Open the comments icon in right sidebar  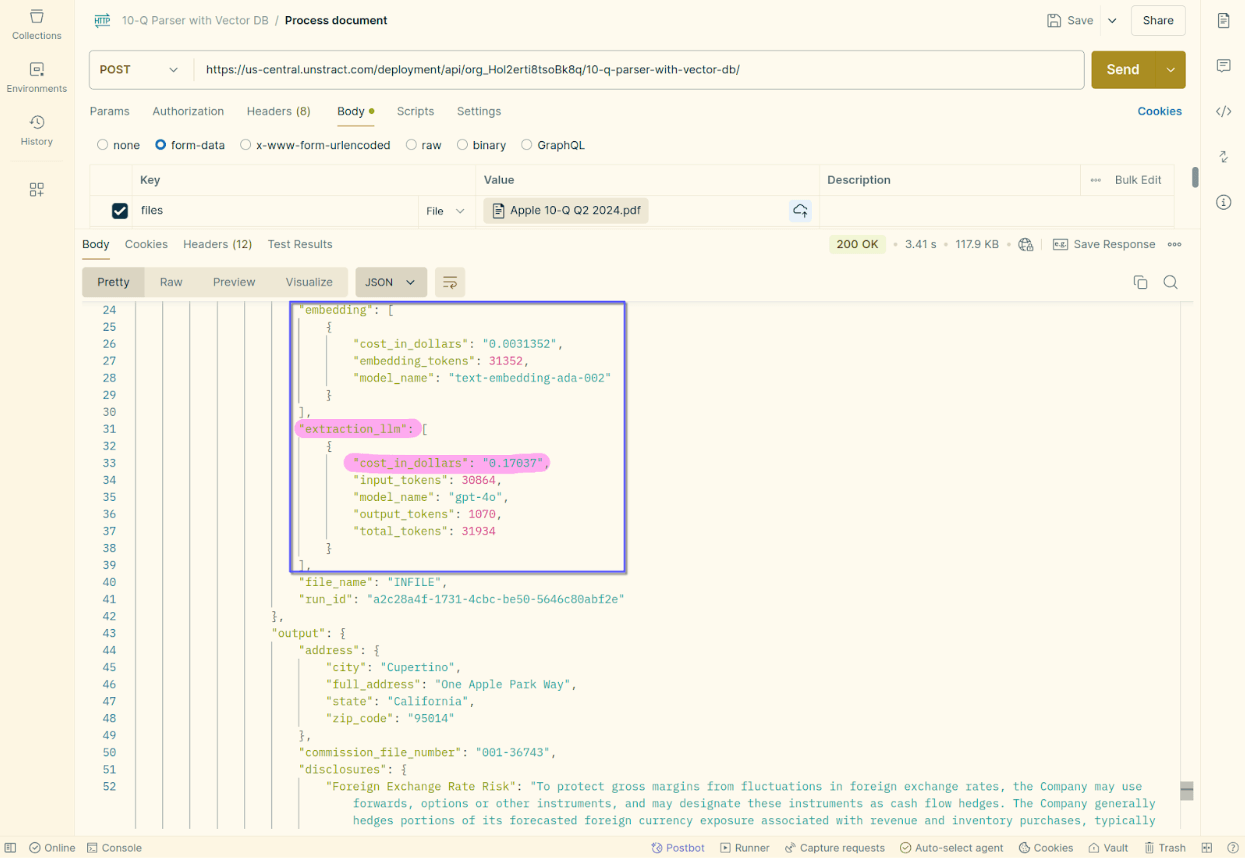[x=1223, y=66]
